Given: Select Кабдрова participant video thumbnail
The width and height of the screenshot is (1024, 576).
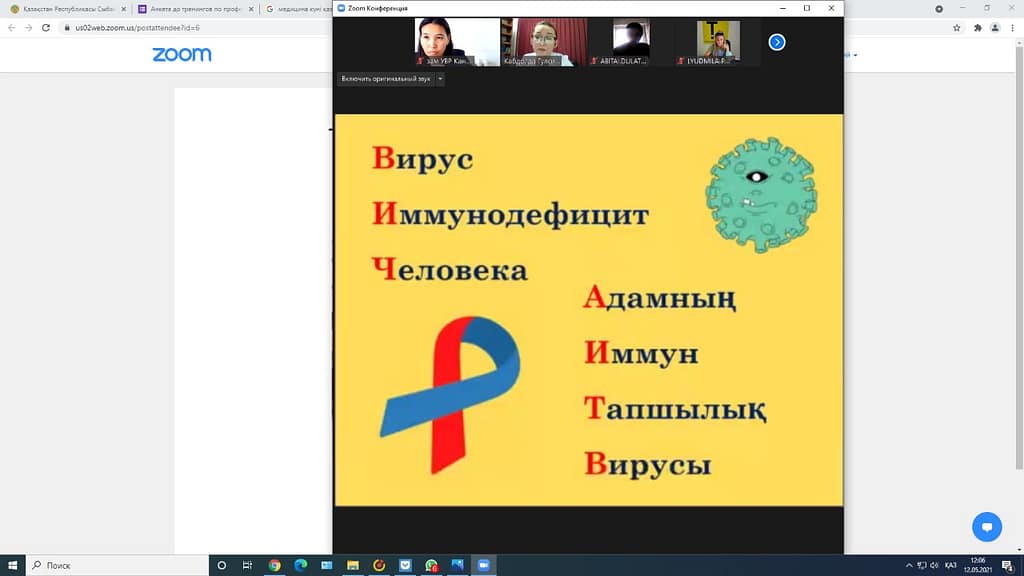Looking at the screenshot, I should (544, 42).
